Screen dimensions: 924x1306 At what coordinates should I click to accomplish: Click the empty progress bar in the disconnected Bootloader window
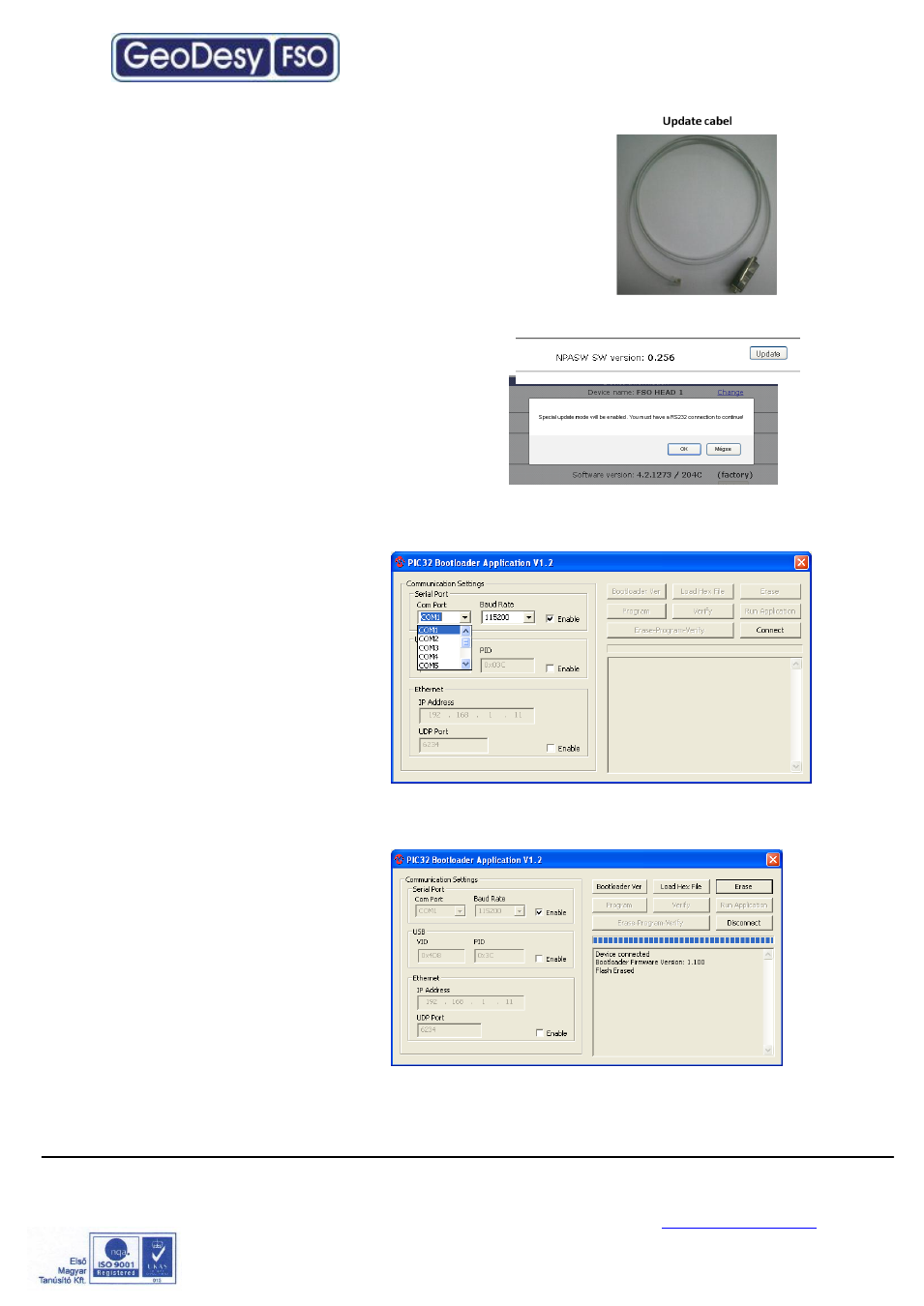704,648
